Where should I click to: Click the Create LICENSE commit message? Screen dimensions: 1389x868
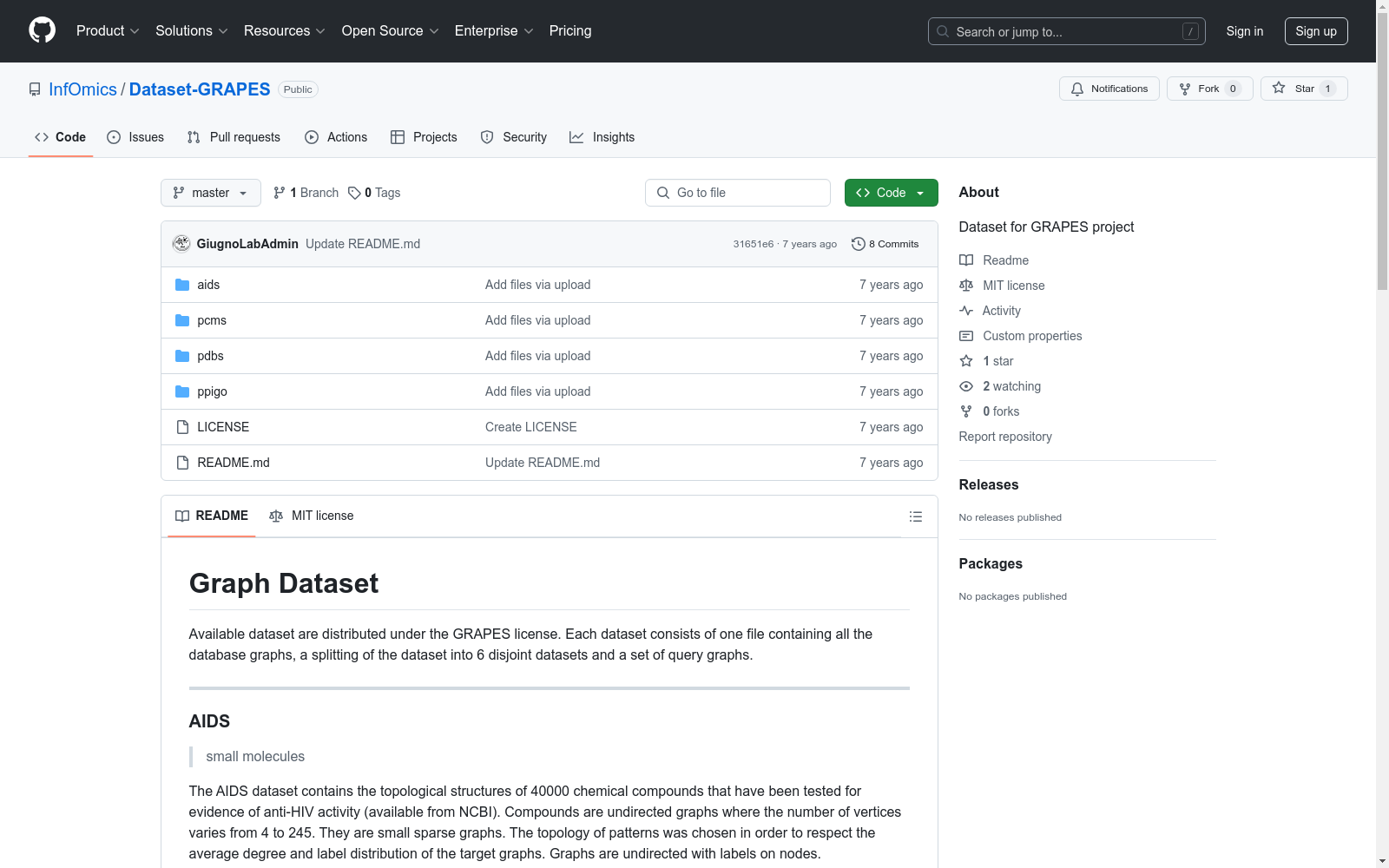click(531, 427)
